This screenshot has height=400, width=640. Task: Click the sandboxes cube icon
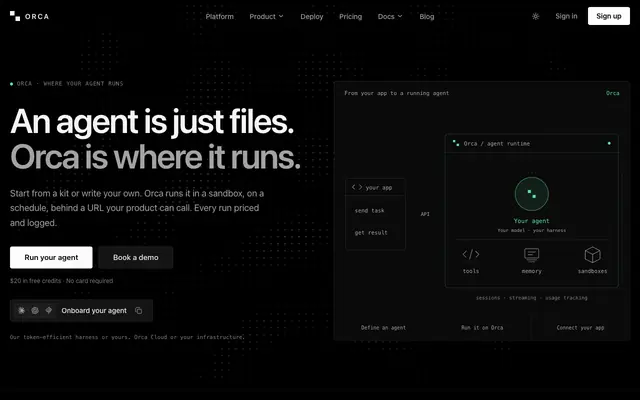(x=592, y=255)
